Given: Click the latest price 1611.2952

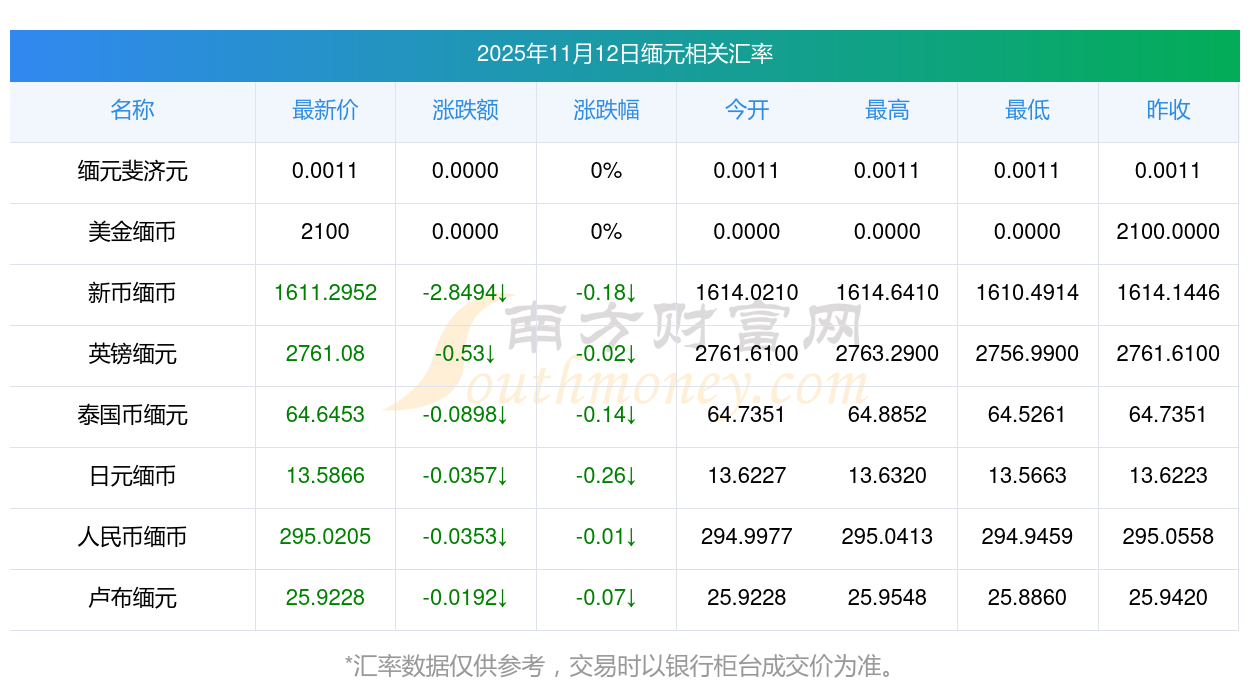Looking at the screenshot, I should point(325,293).
